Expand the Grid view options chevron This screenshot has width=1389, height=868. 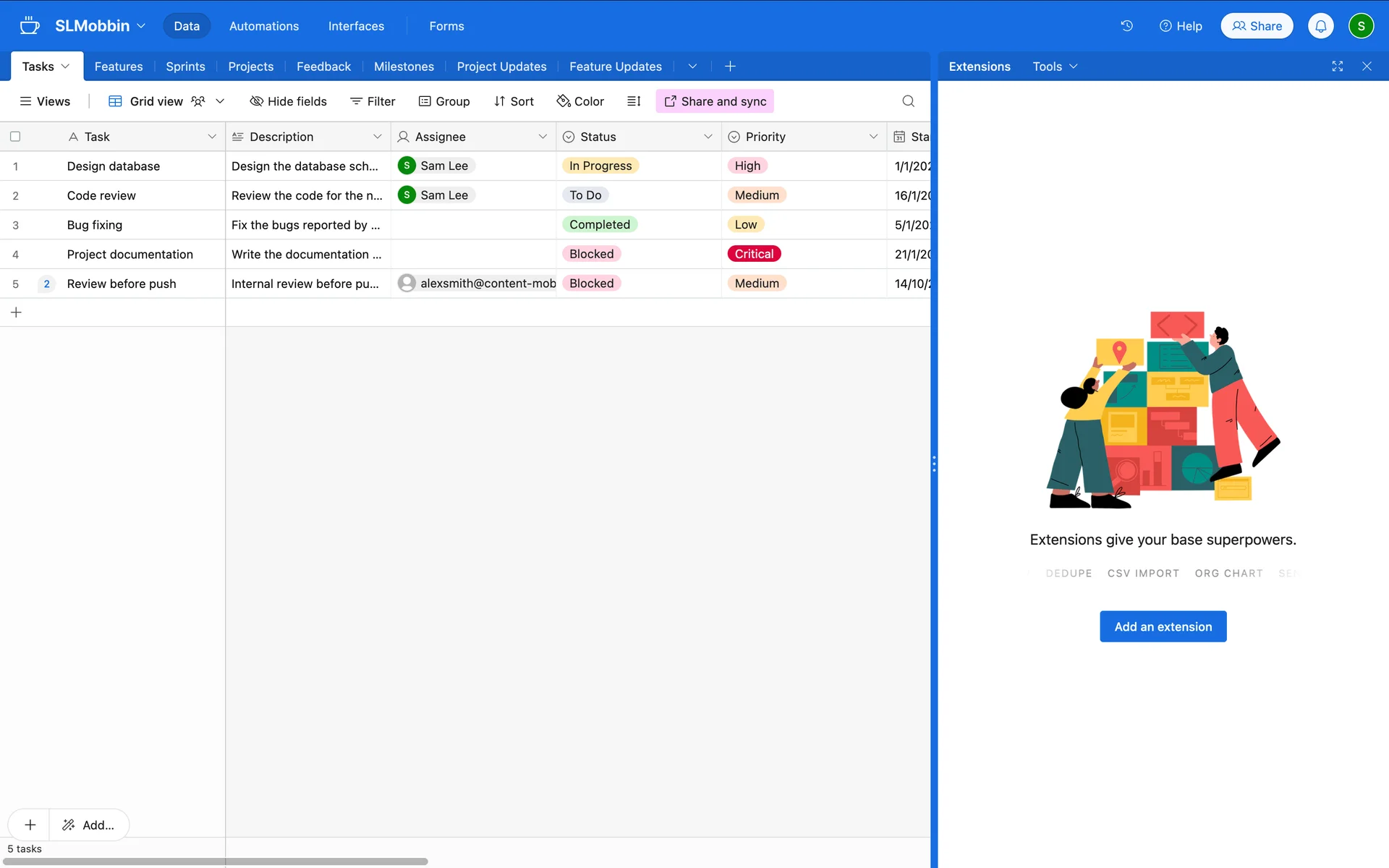click(220, 101)
